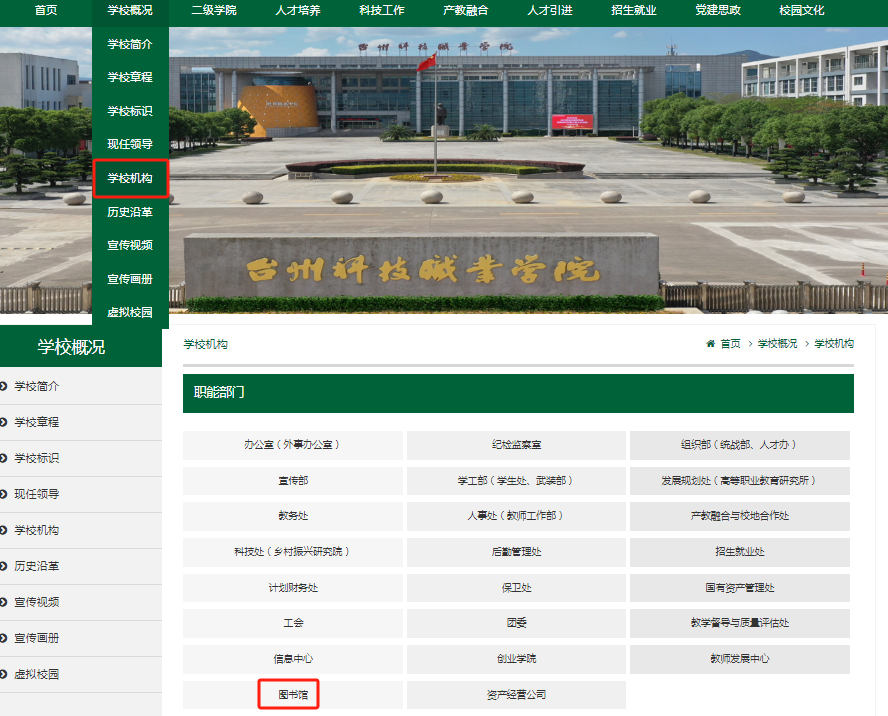
Task: Go to 学校简介 in the left sidebar
Action: [x=37, y=386]
